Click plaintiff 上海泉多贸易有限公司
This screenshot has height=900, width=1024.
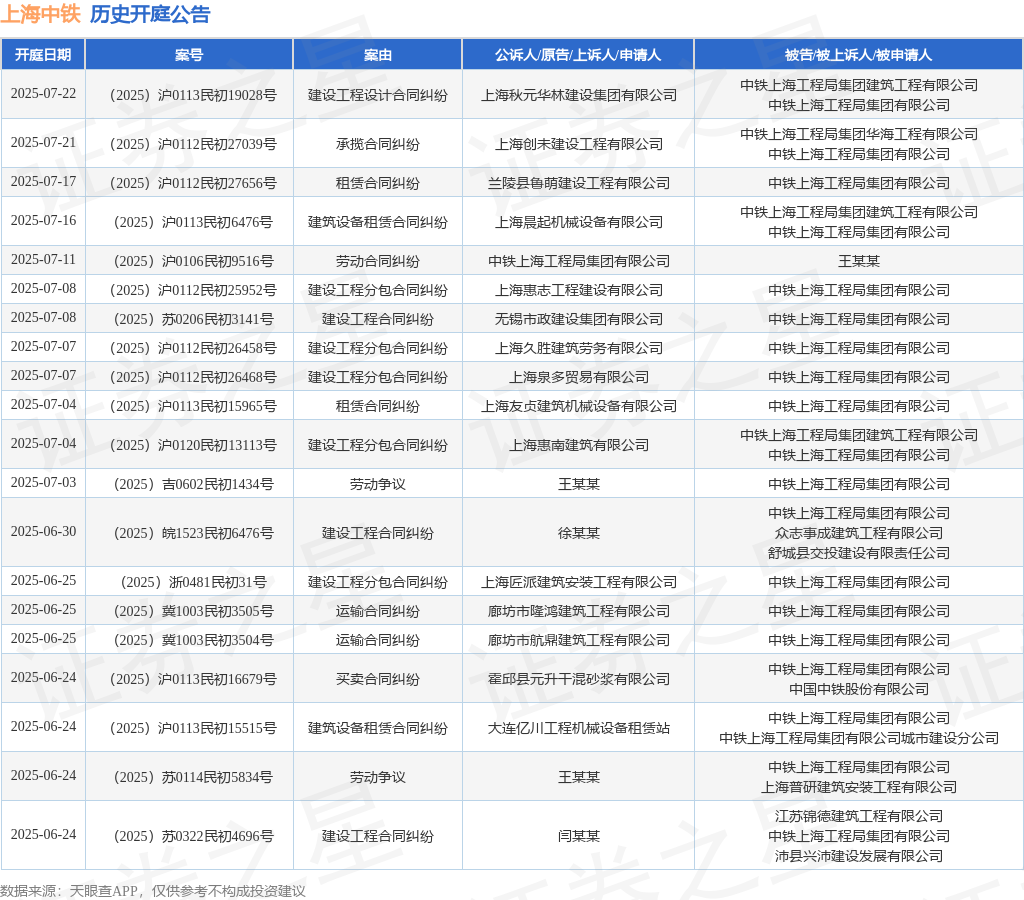click(x=579, y=378)
